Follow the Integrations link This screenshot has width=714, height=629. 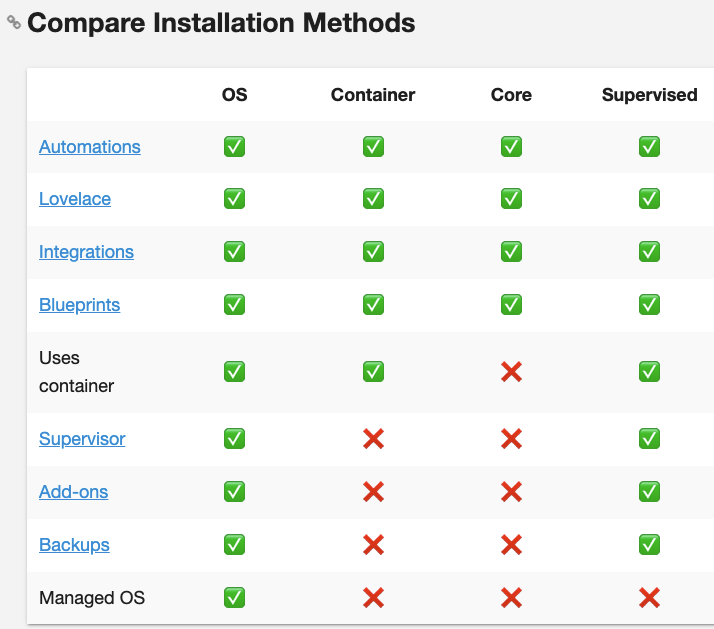[86, 252]
